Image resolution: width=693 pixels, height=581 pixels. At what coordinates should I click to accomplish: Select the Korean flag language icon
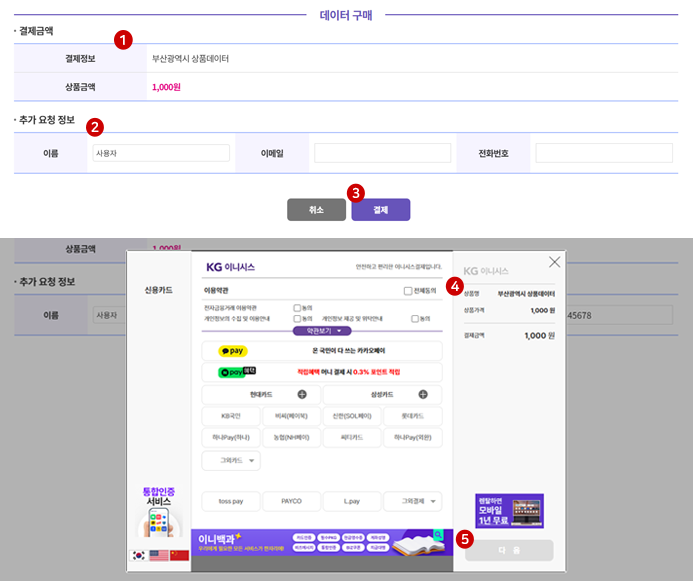pos(139,555)
